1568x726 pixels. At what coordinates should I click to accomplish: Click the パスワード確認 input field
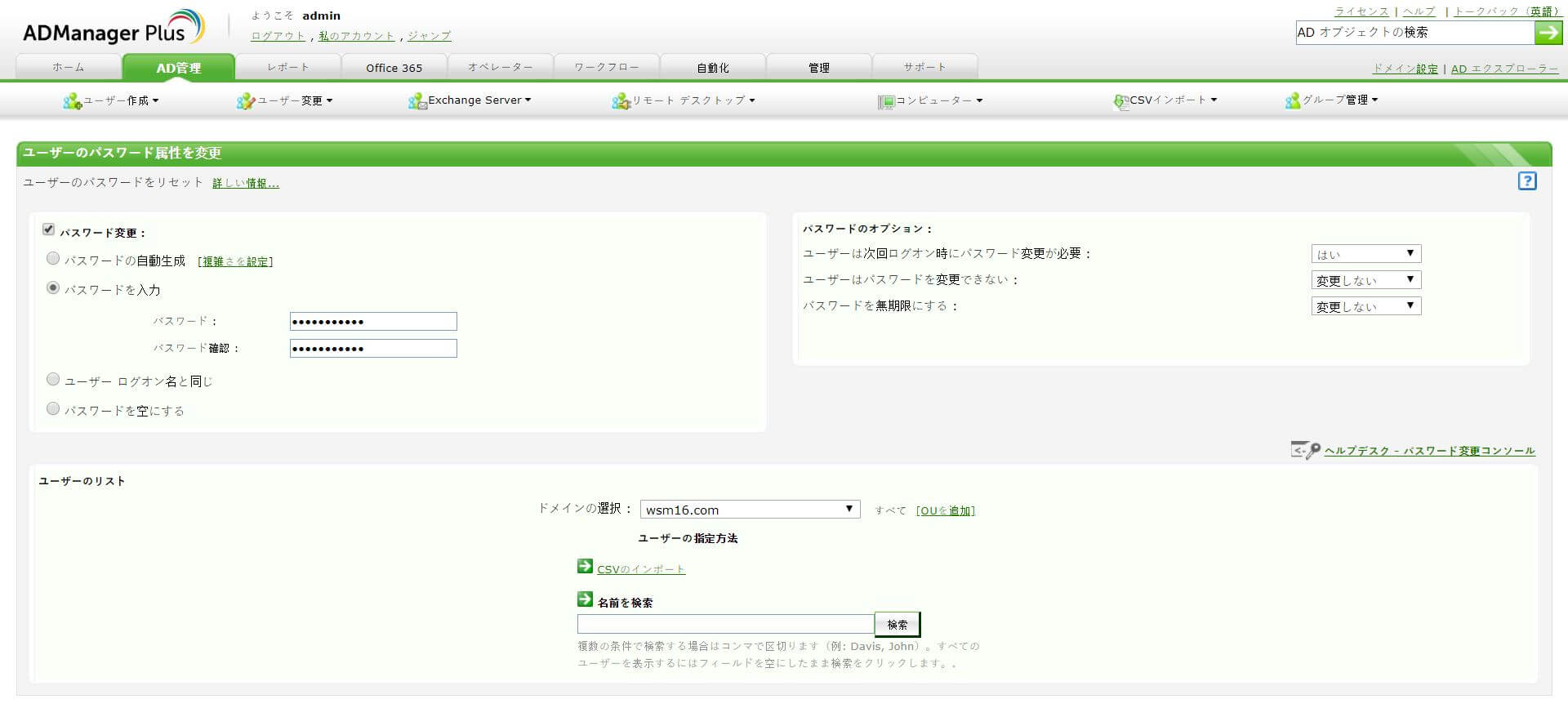[373, 349]
